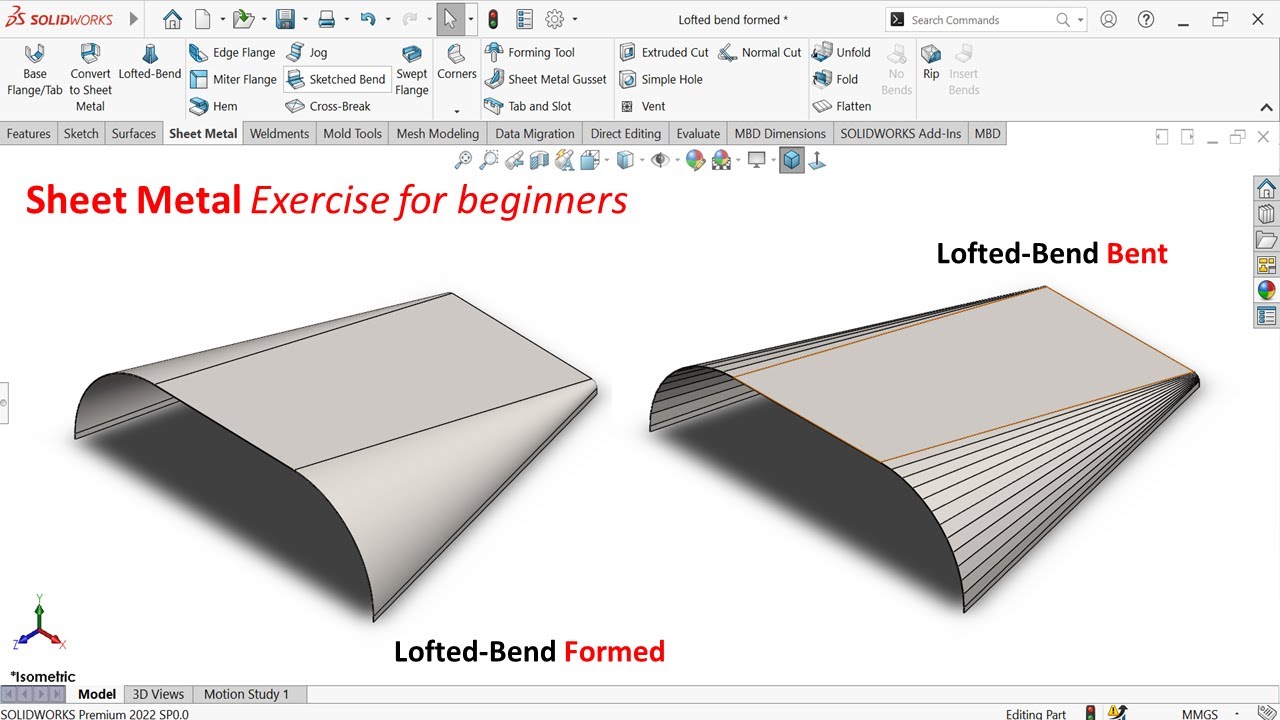The height and width of the screenshot is (720, 1280).
Task: Save the document with floppy icon
Action: [285, 19]
